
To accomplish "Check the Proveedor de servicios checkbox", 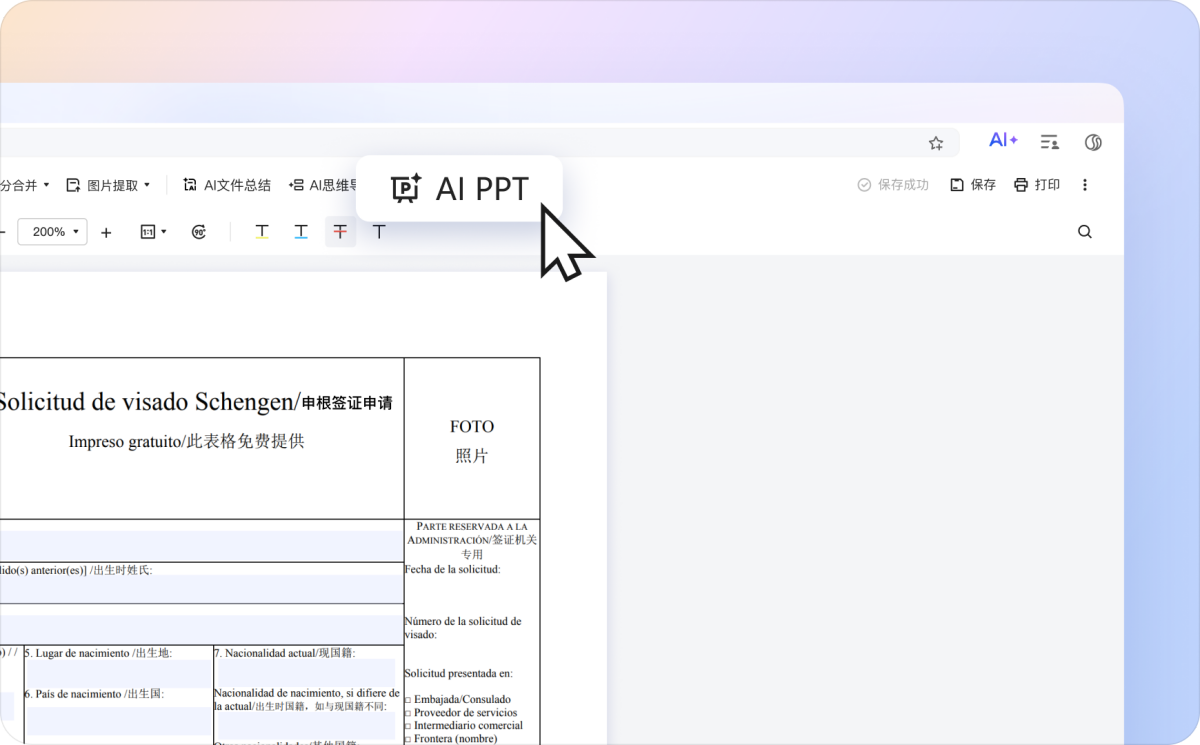I will [408, 712].
